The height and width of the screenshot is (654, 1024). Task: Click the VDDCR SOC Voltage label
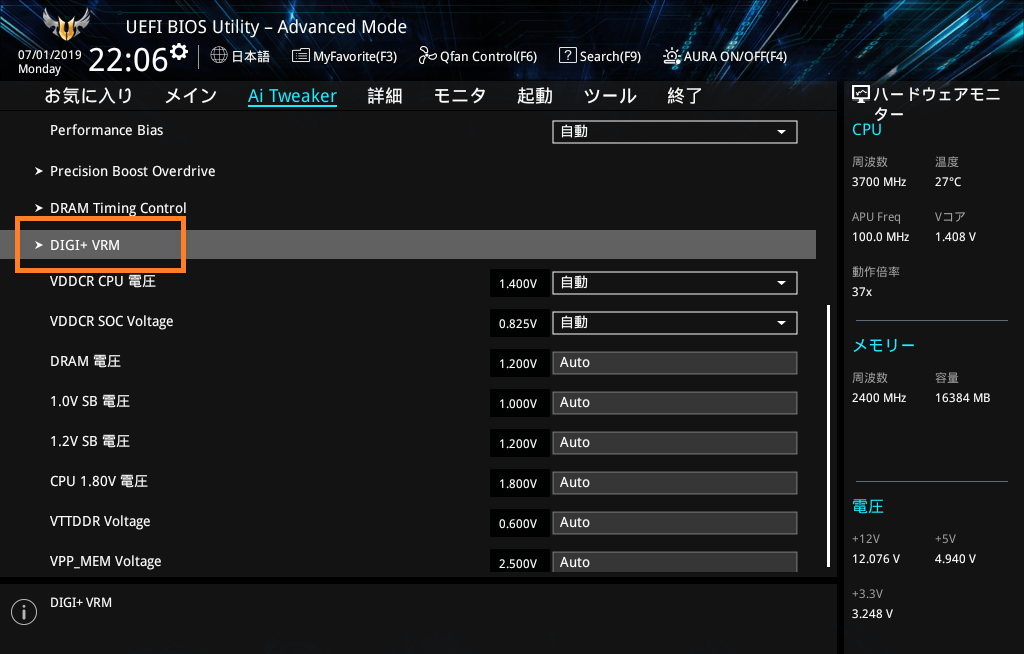[112, 321]
